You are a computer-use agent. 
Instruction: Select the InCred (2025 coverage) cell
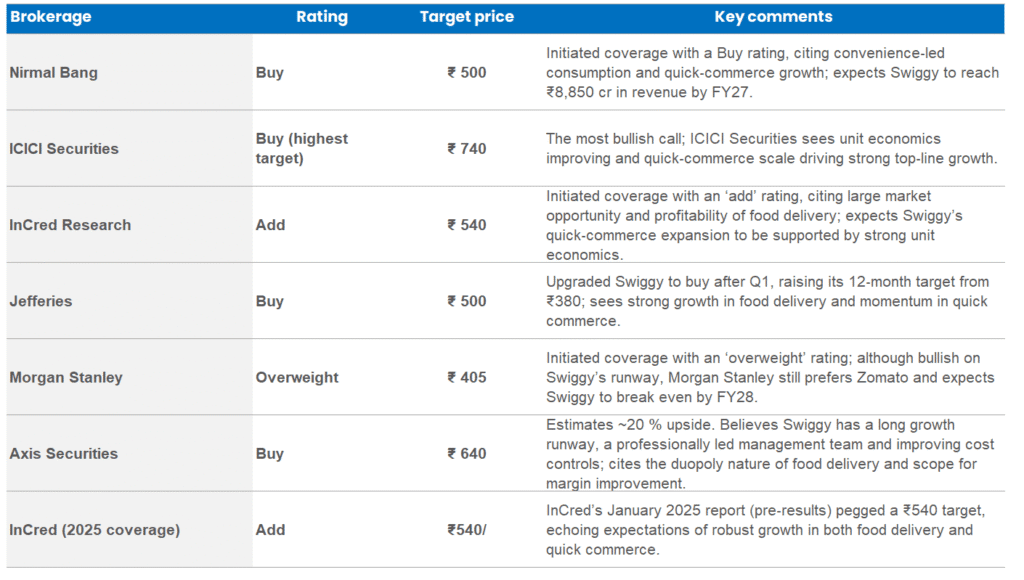[x=95, y=530]
